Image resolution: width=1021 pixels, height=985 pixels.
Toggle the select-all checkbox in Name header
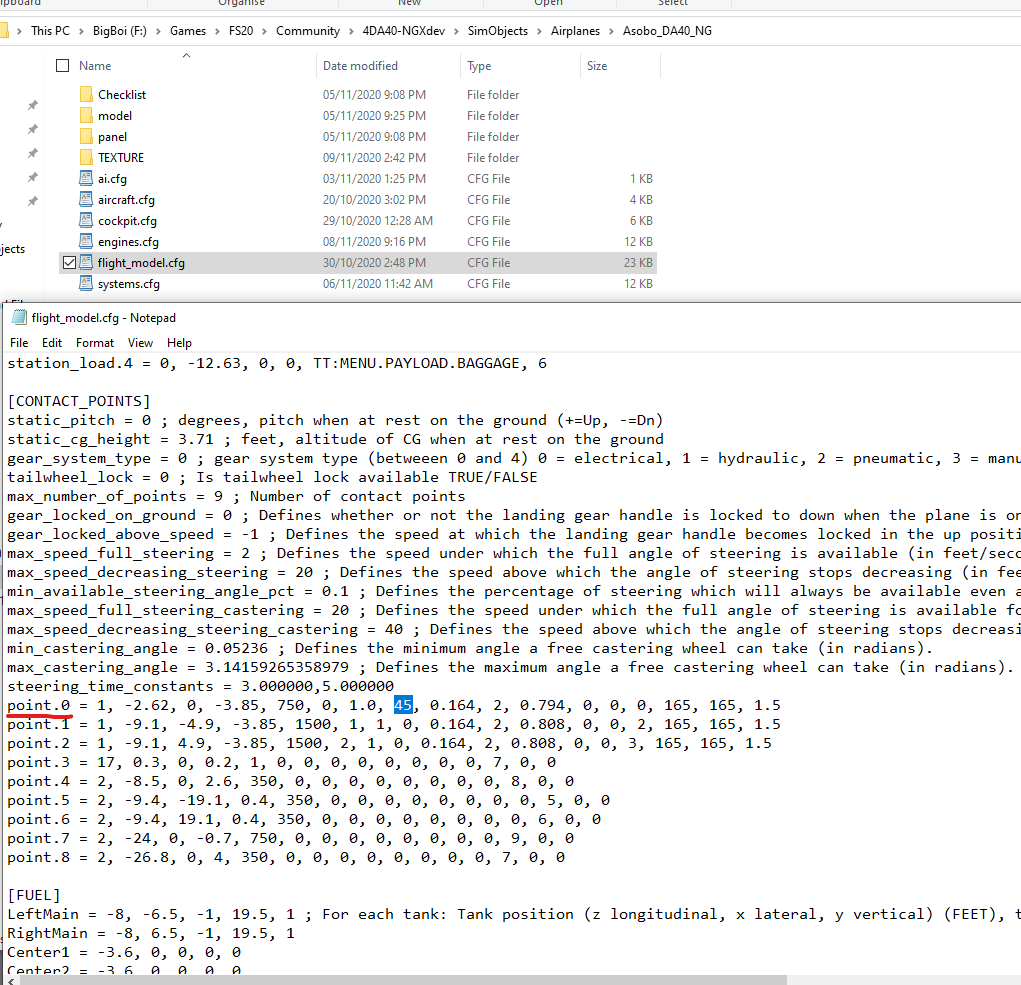click(x=63, y=66)
